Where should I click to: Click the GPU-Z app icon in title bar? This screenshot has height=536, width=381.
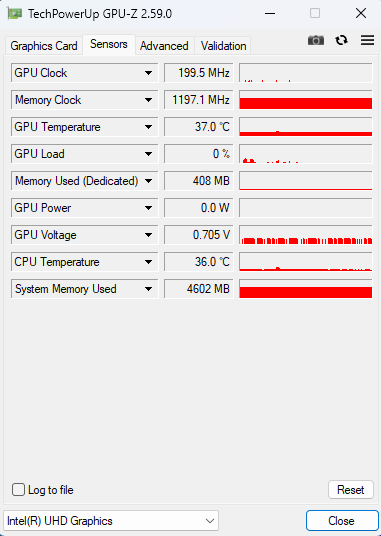[x=15, y=14]
